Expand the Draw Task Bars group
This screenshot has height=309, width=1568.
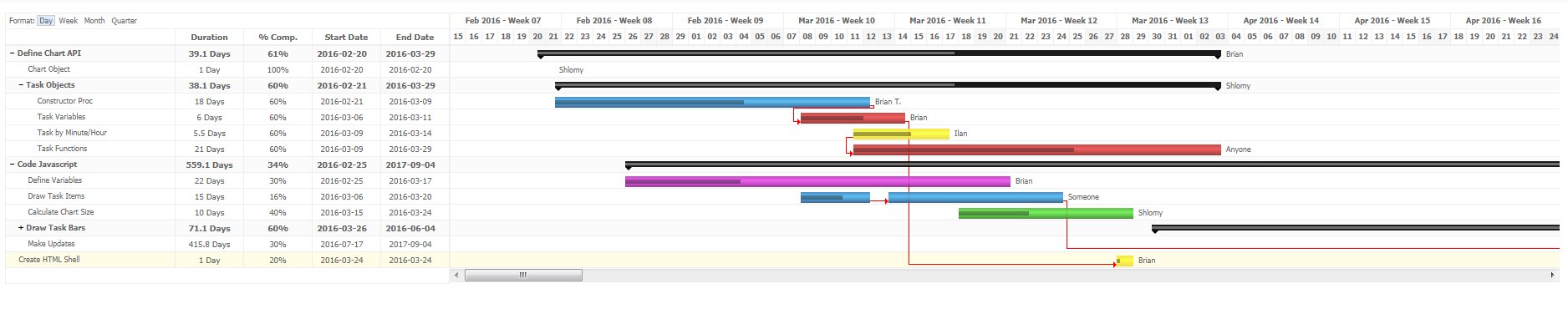[21, 228]
